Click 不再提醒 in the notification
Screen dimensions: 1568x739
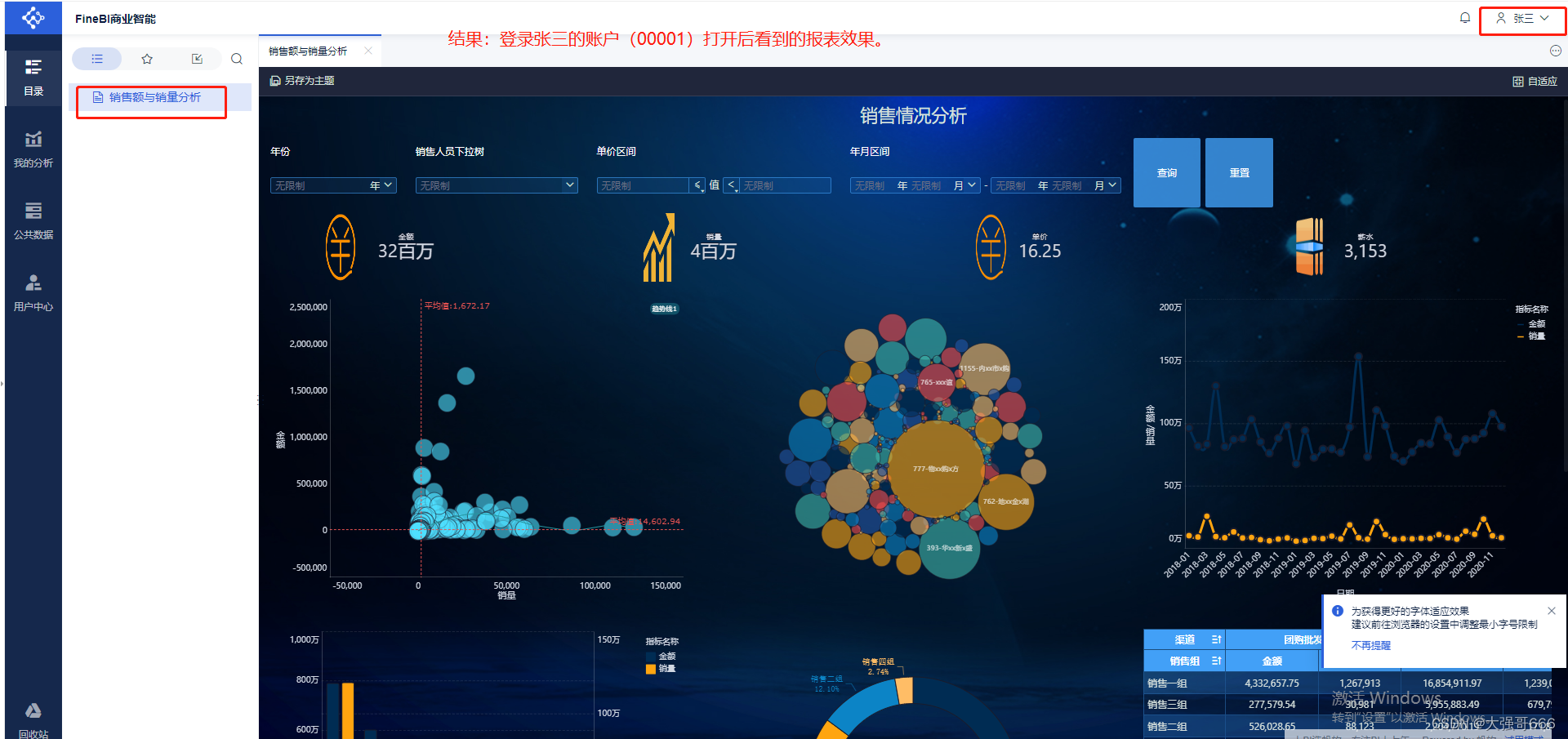(1370, 645)
